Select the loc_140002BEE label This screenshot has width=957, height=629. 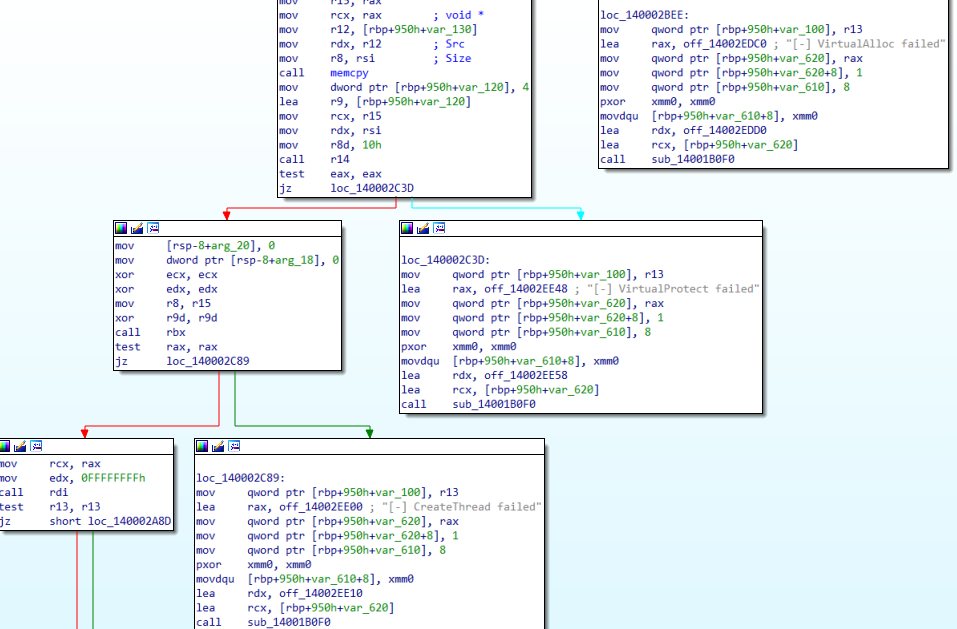(645, 15)
